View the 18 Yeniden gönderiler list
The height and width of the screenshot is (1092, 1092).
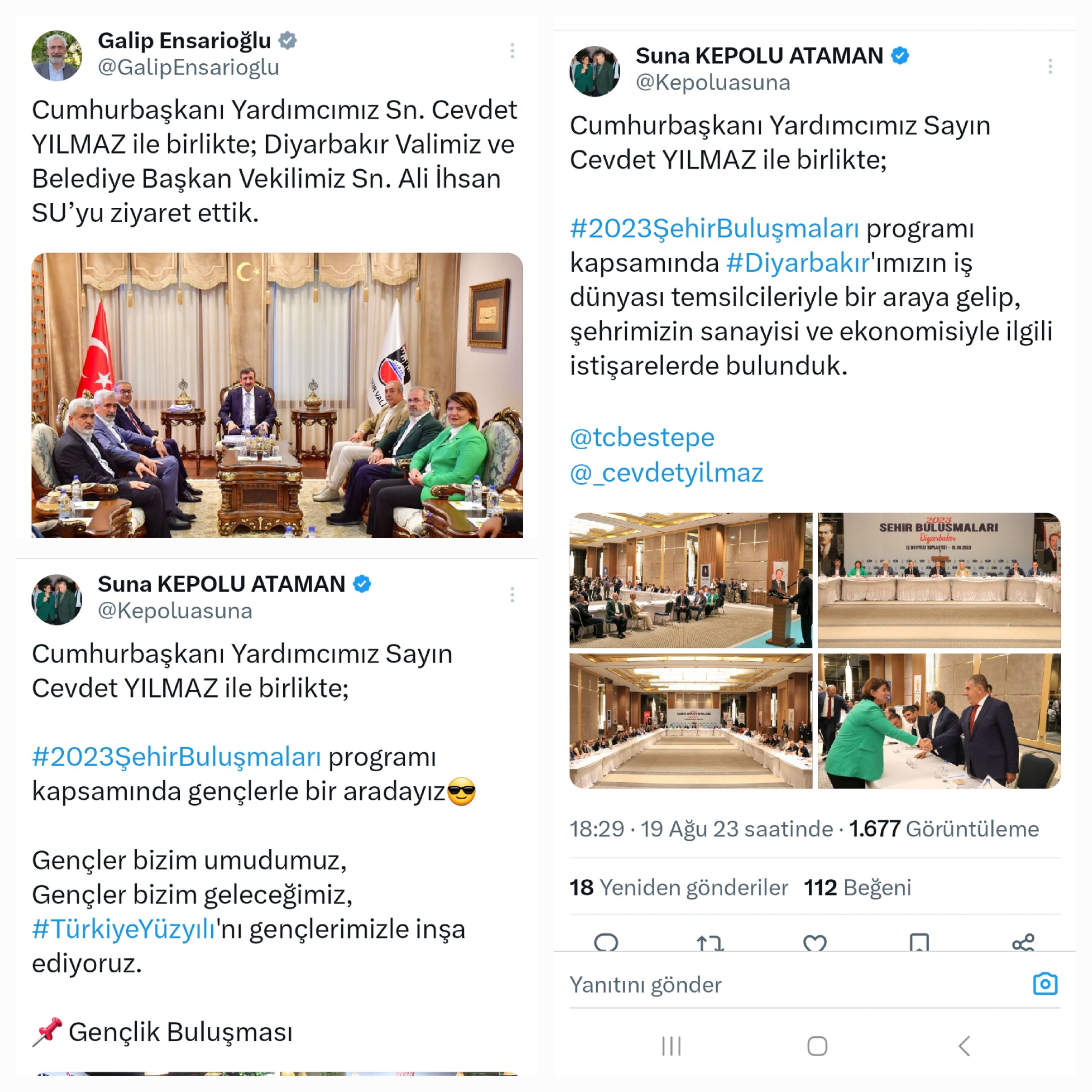[678, 887]
